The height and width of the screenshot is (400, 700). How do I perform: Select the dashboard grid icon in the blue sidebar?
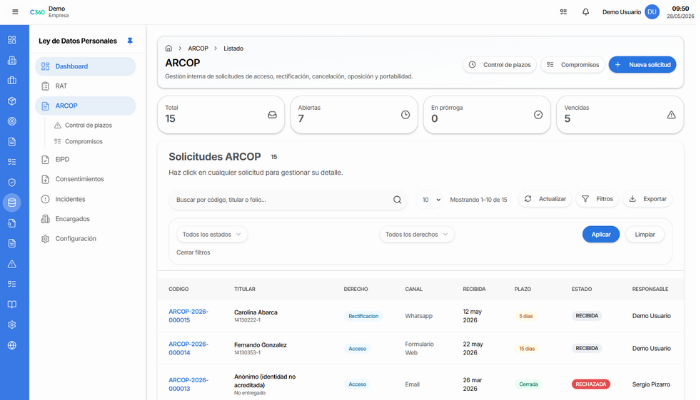[x=12, y=40]
